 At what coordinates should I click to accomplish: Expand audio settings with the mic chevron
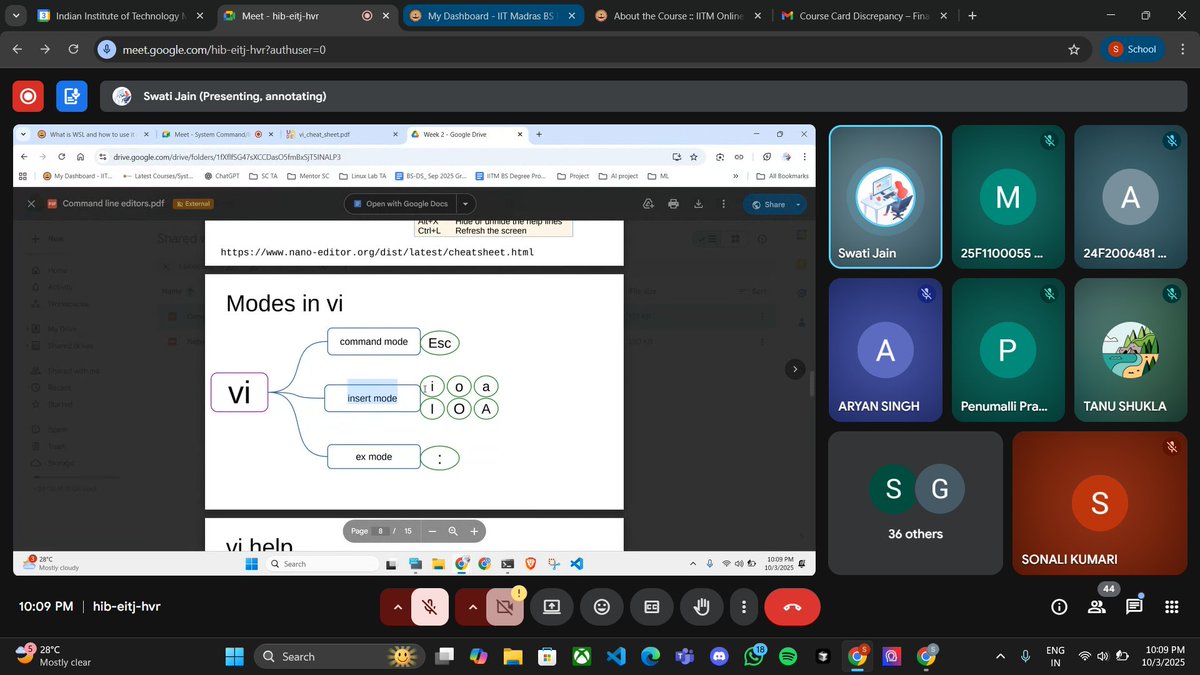[397, 607]
